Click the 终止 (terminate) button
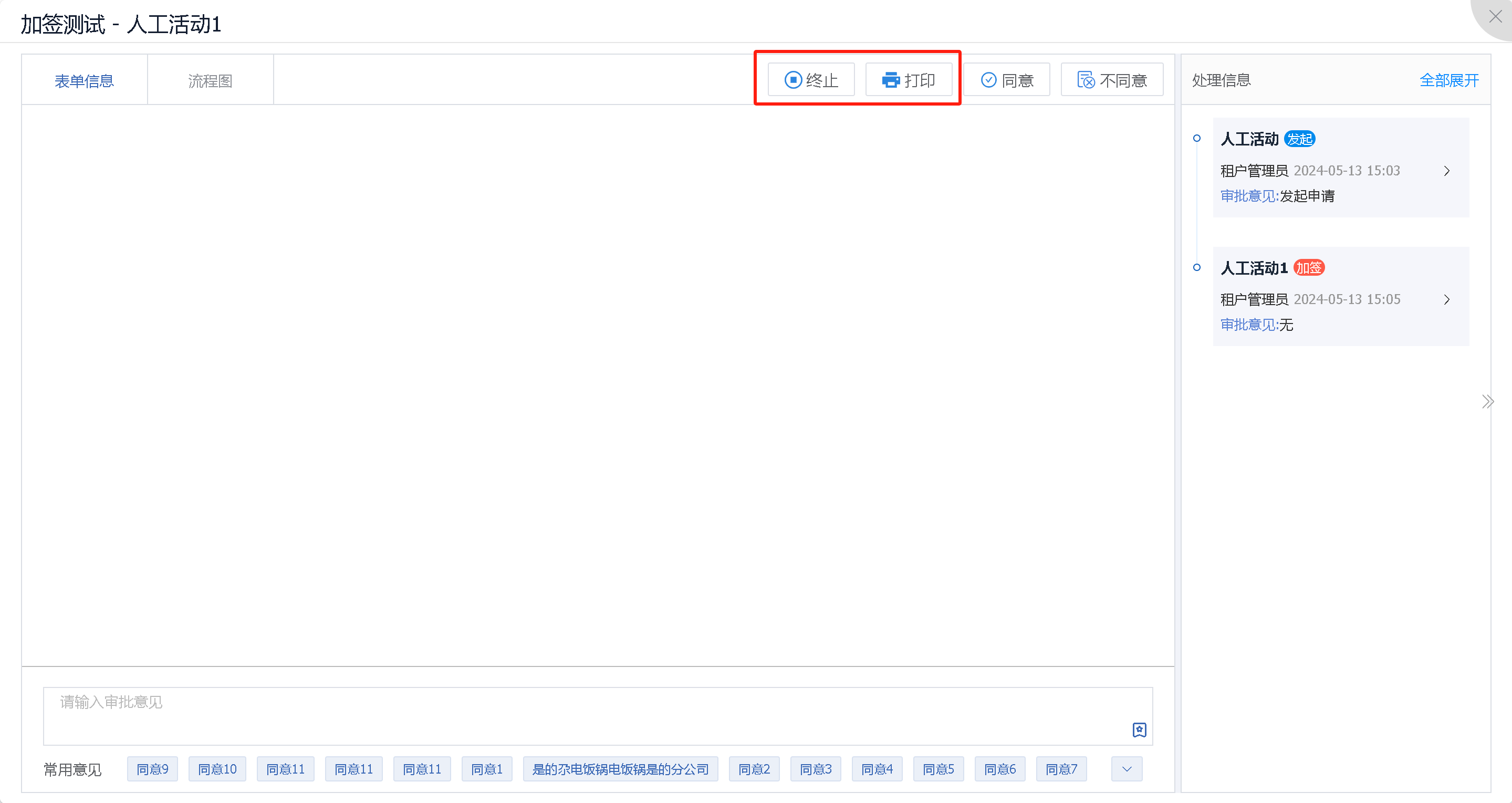Image resolution: width=1512 pixels, height=803 pixels. [x=811, y=80]
